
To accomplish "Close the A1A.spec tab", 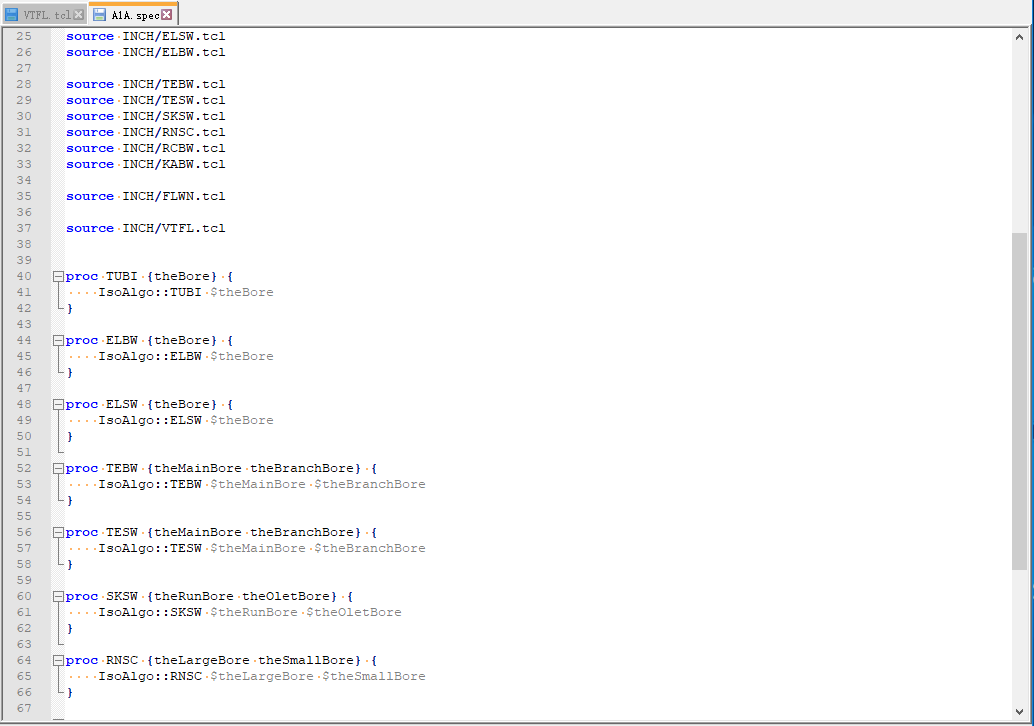I will (x=167, y=15).
